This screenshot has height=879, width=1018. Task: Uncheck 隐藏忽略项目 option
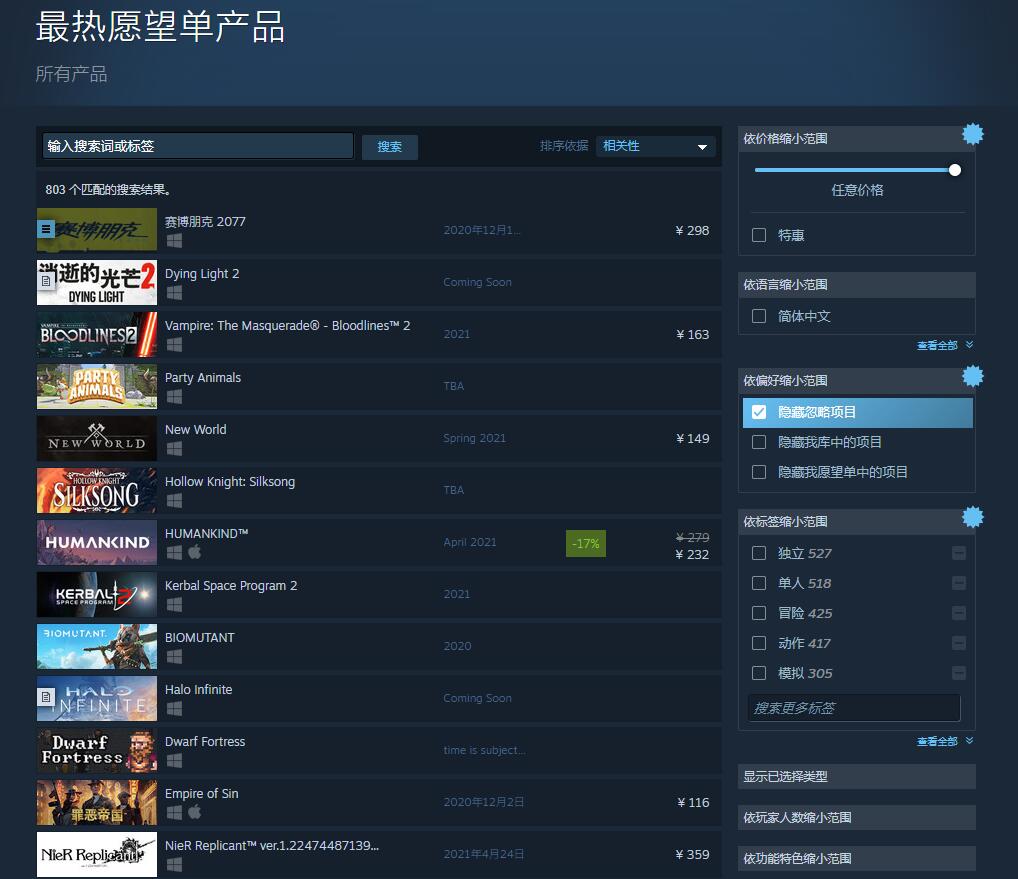coord(758,412)
